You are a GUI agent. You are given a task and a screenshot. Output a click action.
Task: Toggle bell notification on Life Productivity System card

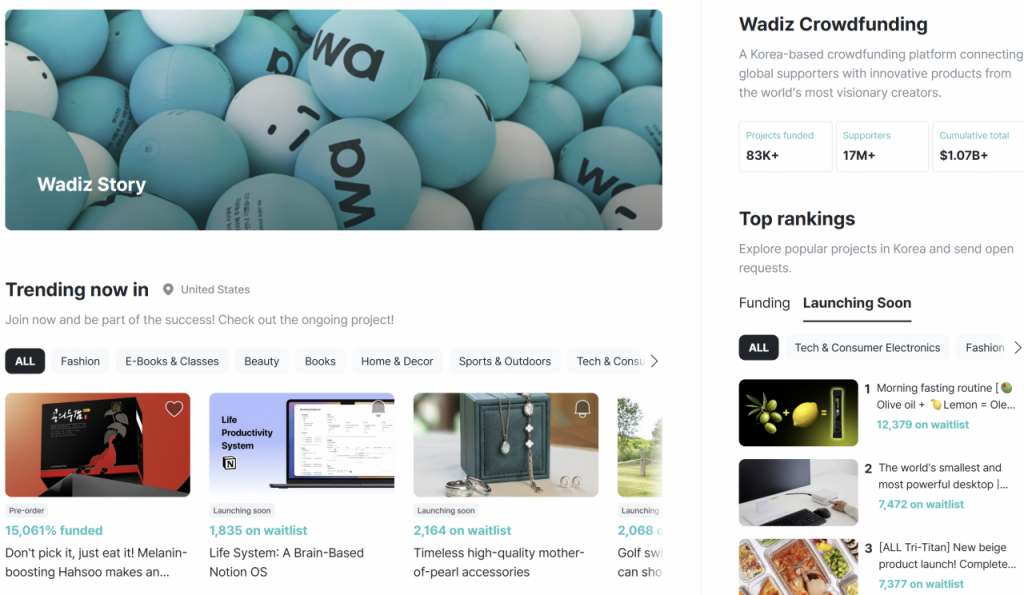point(378,409)
